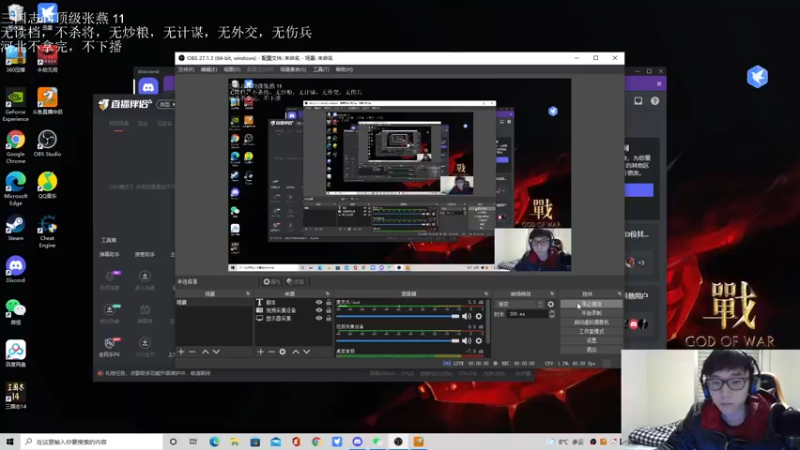
Task: Select the 视频采集设备 source row
Action: (x=293, y=310)
